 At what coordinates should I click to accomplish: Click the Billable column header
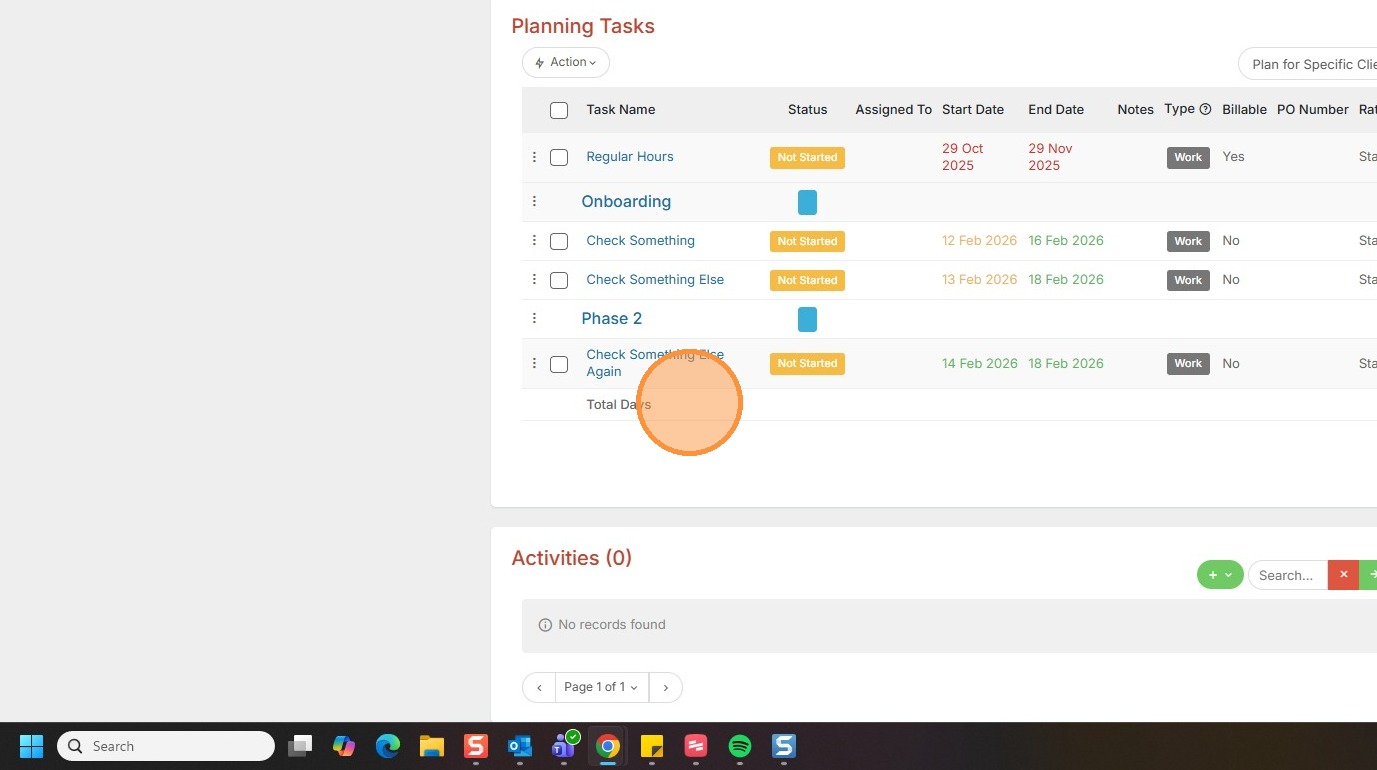(x=1245, y=109)
